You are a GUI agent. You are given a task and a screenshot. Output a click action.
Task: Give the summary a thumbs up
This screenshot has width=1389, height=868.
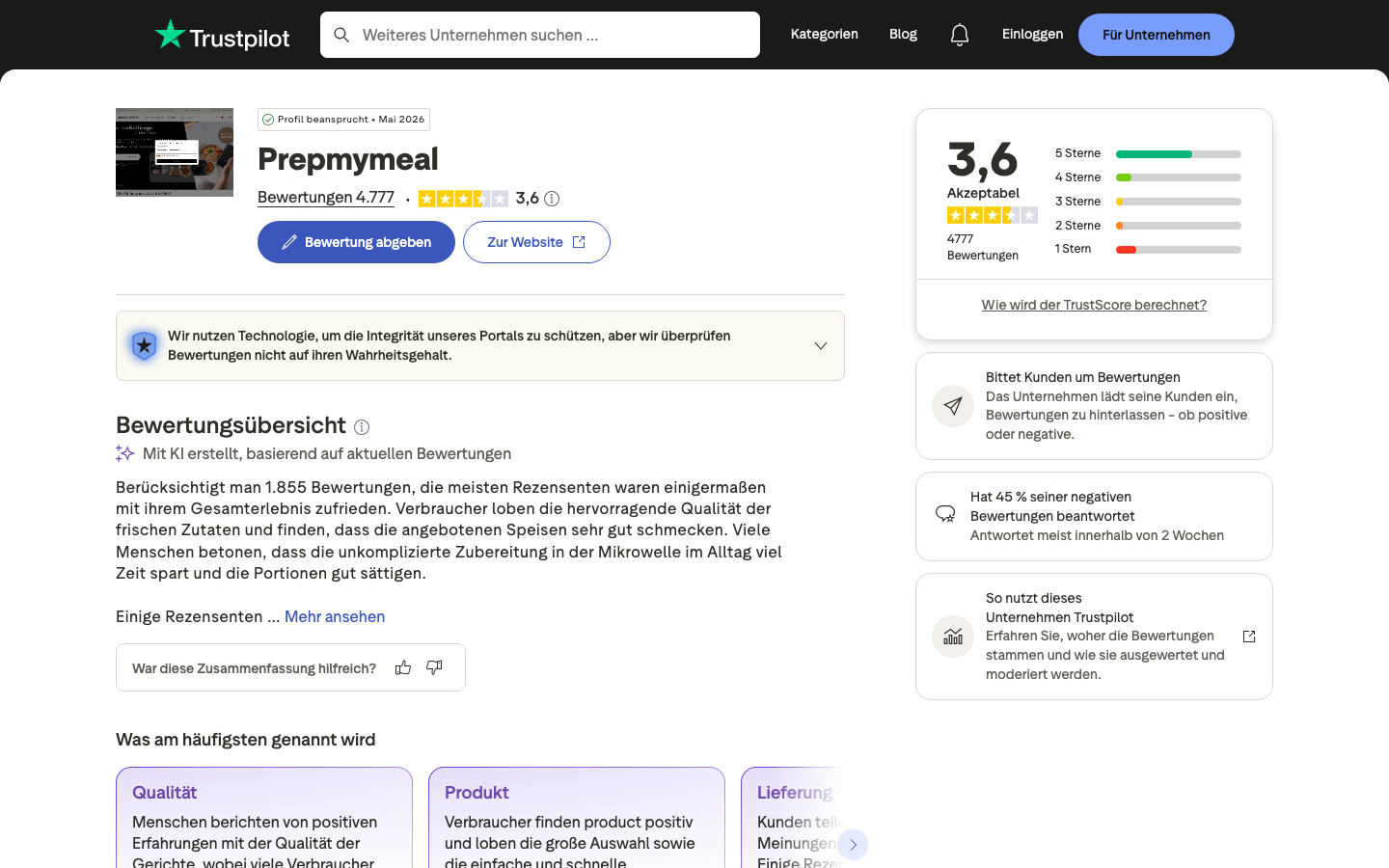point(403,667)
